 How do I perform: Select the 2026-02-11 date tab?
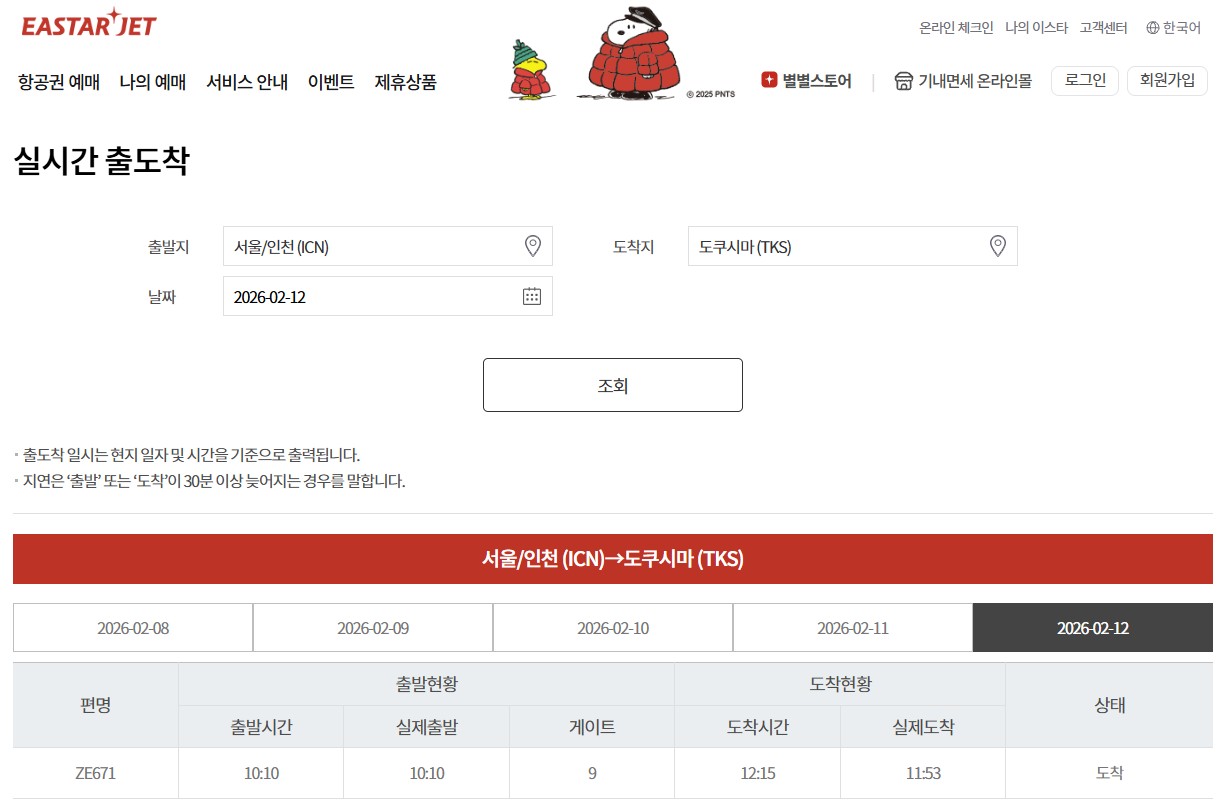(x=852, y=628)
